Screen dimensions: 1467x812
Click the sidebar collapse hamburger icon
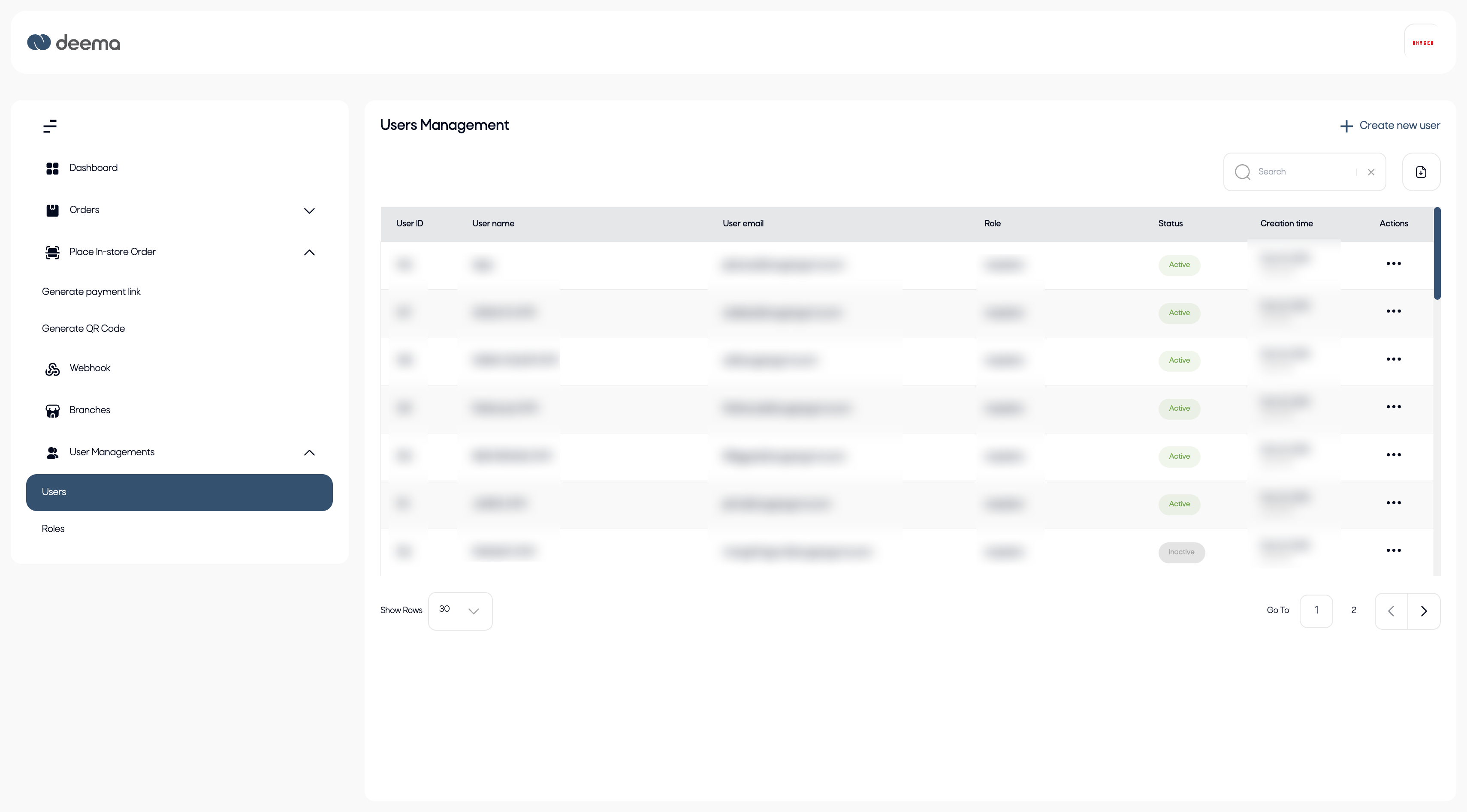[x=50, y=126]
